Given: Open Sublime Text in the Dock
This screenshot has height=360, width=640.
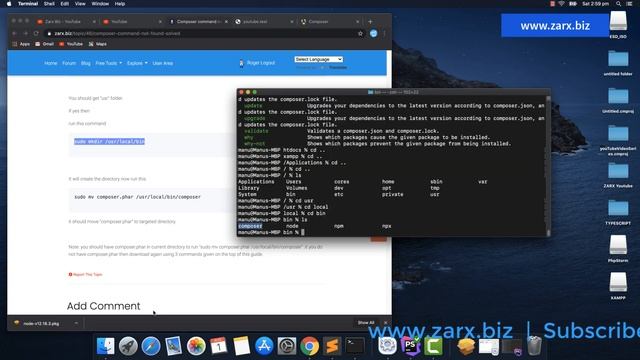Looking at the screenshot, I should (332, 346).
